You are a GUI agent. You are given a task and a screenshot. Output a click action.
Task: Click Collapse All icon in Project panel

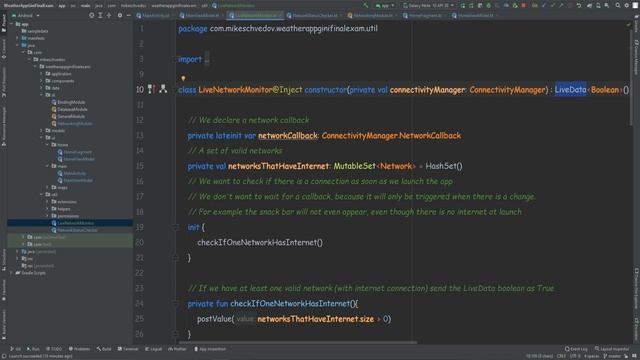pos(109,15)
